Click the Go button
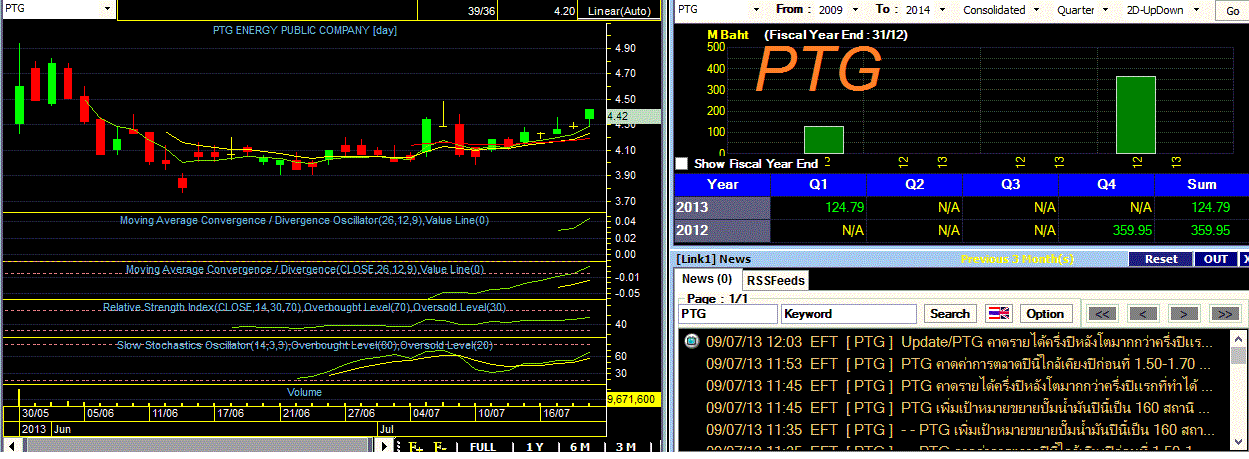 [1231, 10]
